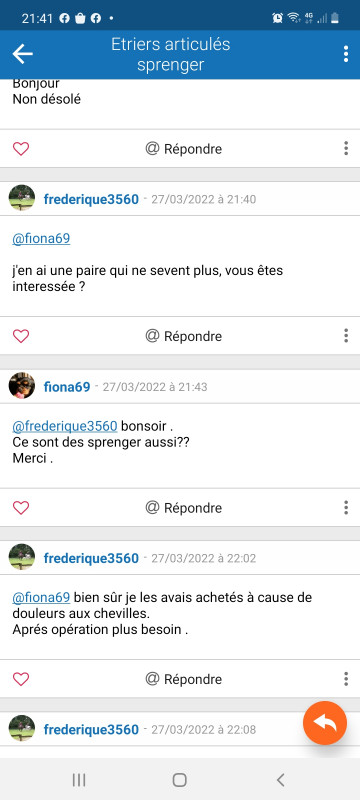Screen dimensions: 360x800
Task: Tap the orange floating reply button
Action: pos(325,723)
